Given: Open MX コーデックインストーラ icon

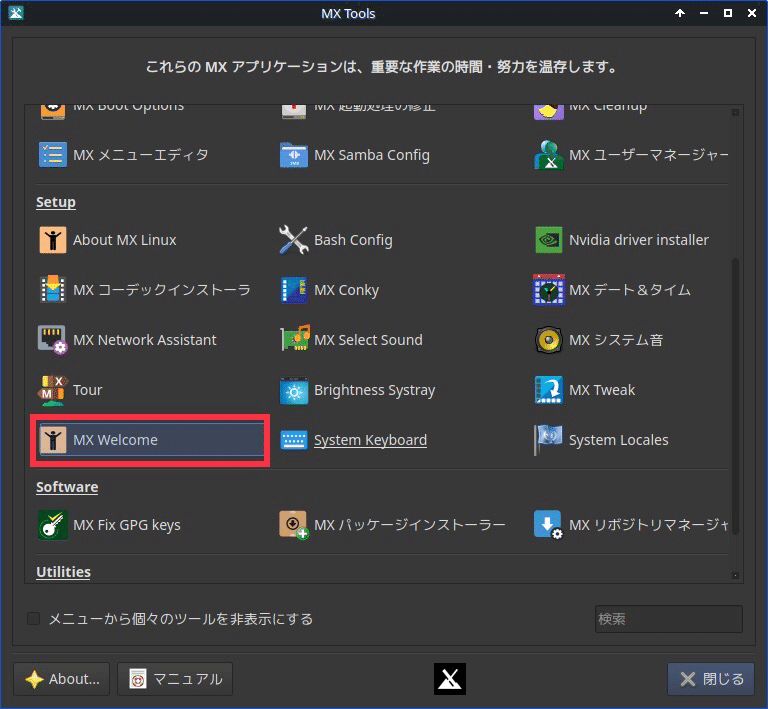Looking at the screenshot, I should tap(52, 290).
